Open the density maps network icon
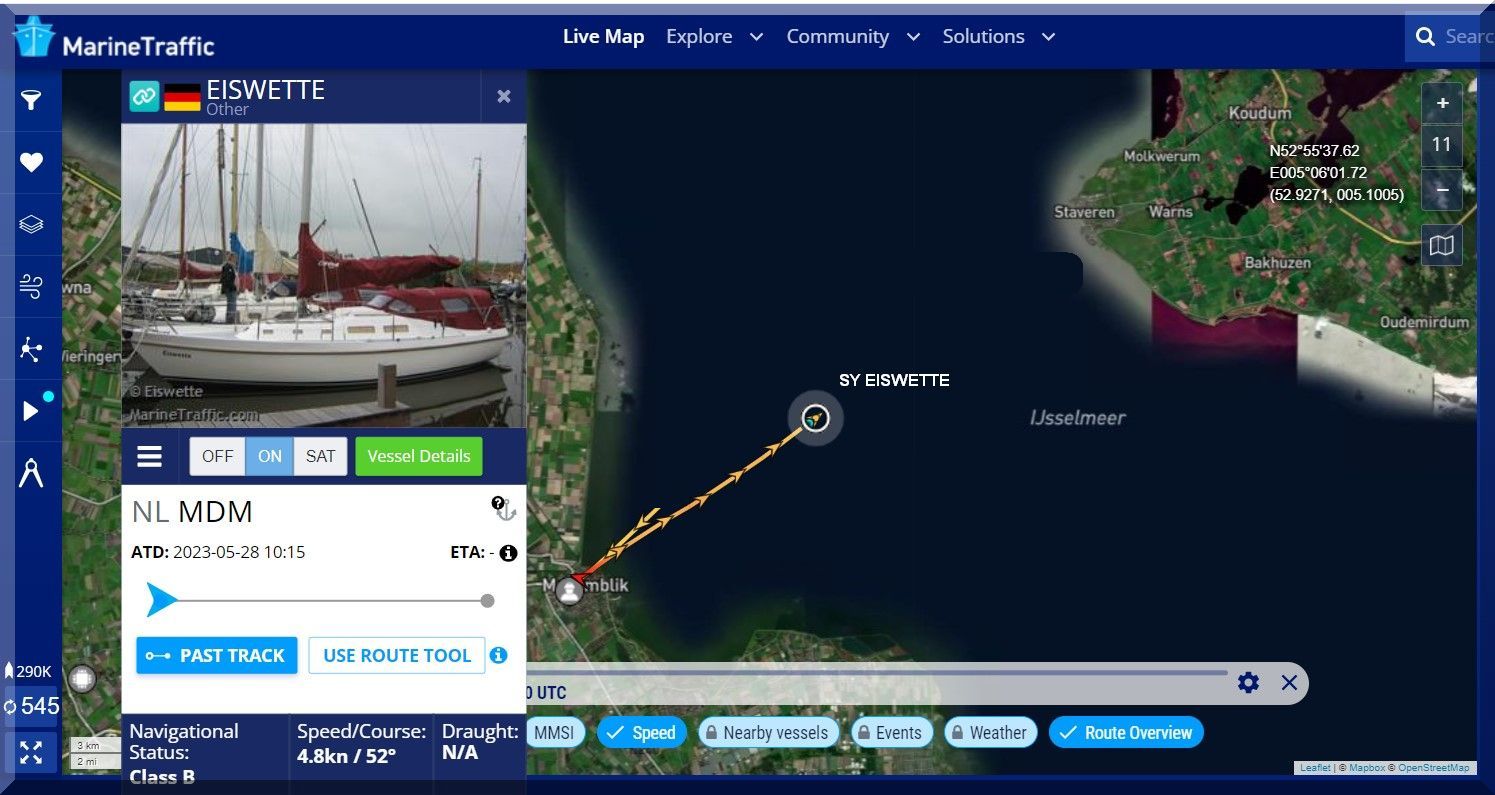Screen dimensions: 1495x795 click(31, 349)
